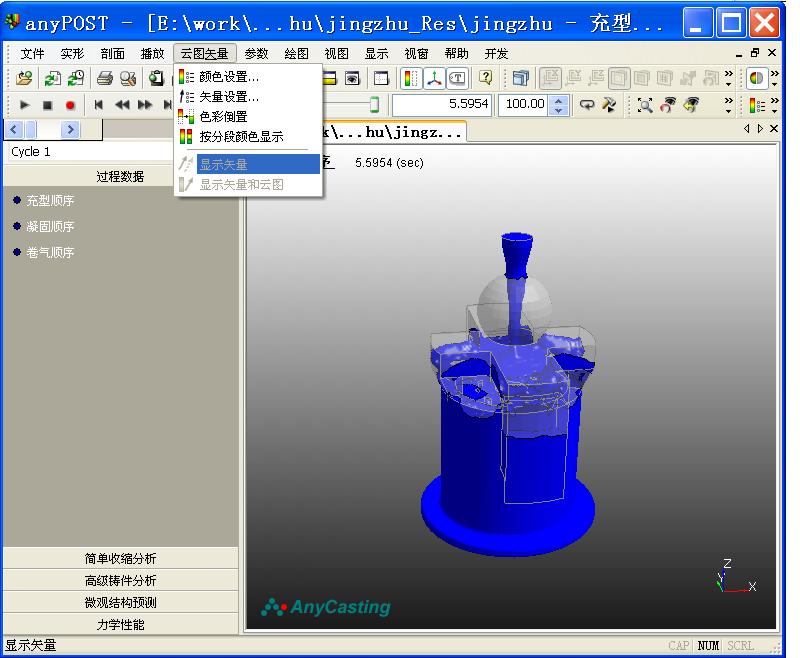The height and width of the screenshot is (658, 800).
Task: Click the printer icon
Action: [105, 78]
